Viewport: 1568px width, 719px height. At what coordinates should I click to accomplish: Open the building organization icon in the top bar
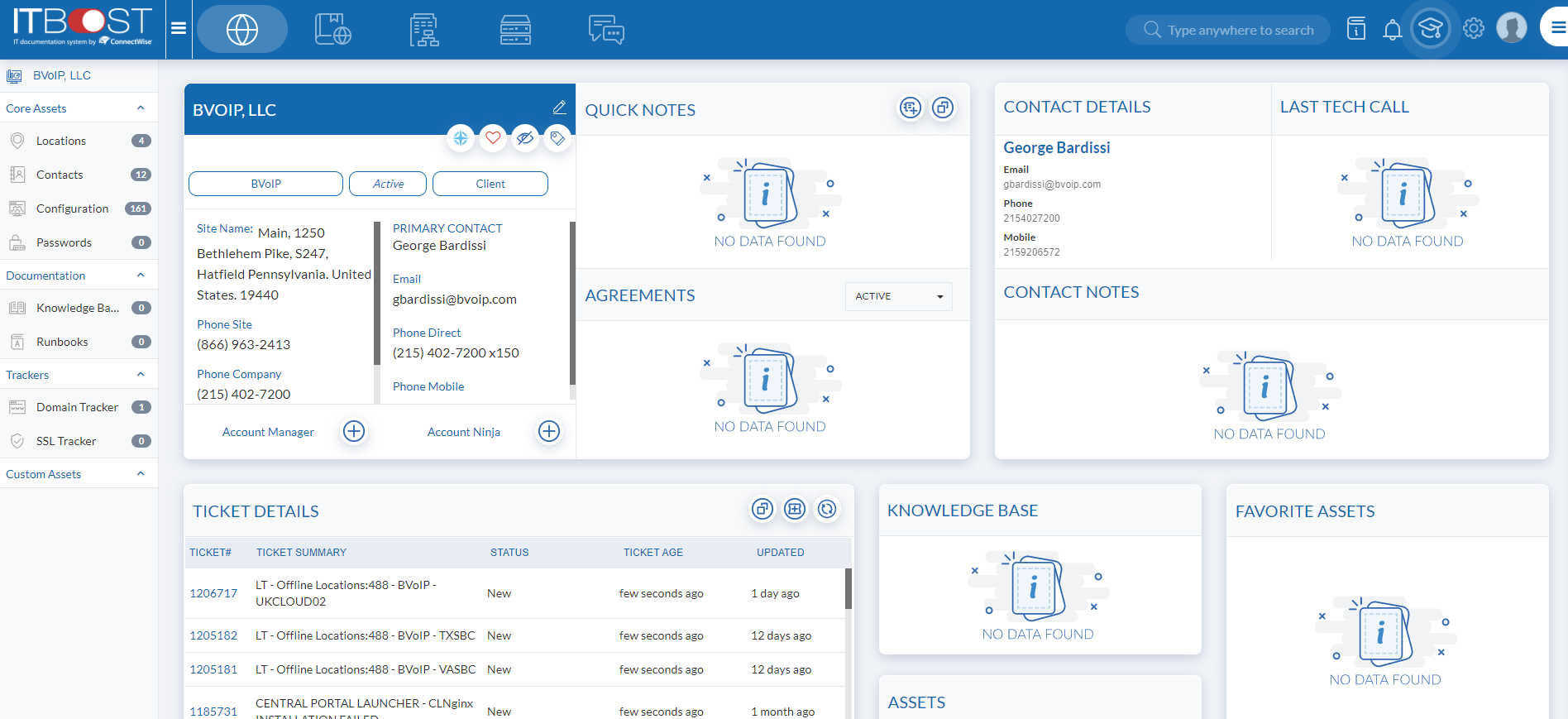tap(424, 30)
